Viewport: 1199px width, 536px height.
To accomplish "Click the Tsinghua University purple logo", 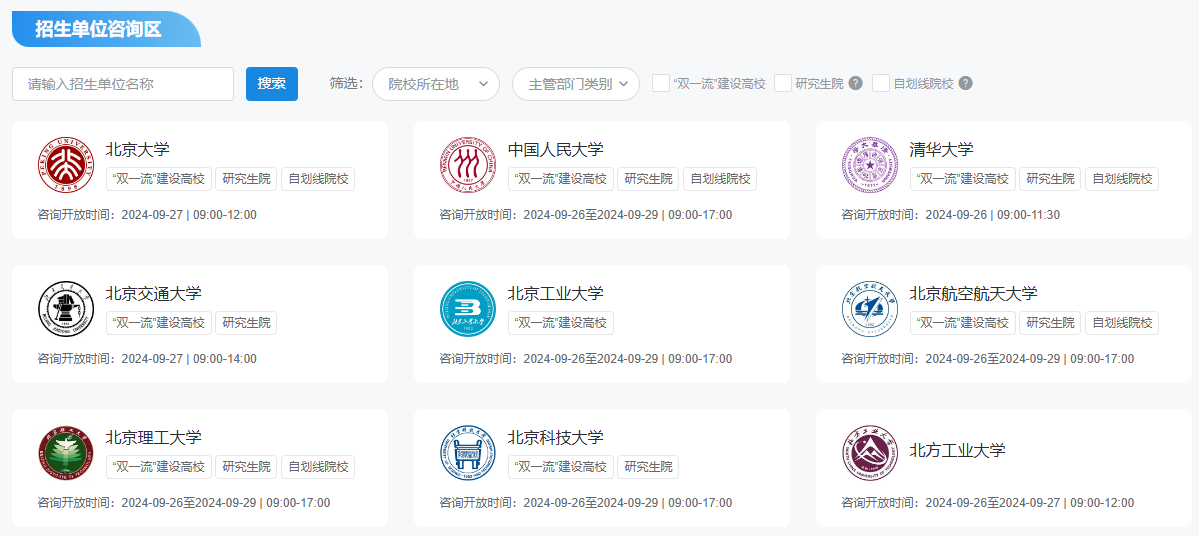I will click(x=870, y=164).
